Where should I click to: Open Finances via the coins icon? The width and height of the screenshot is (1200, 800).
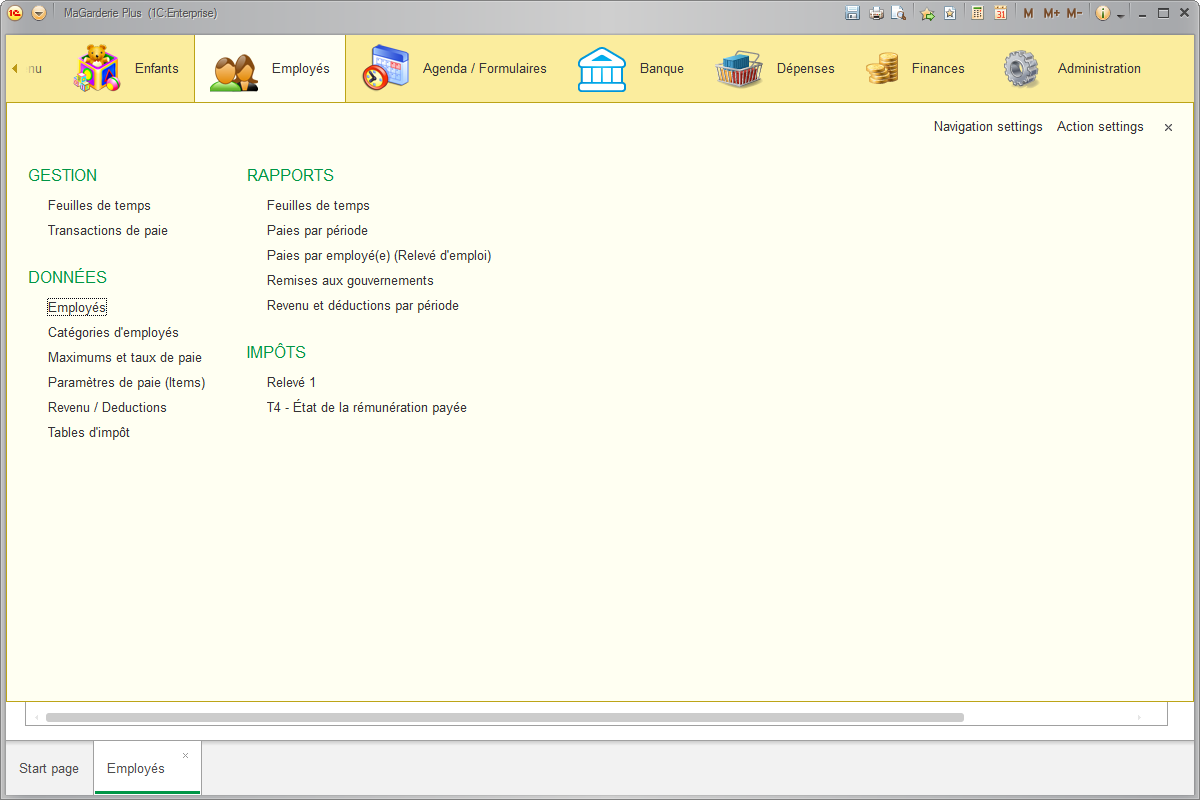tap(881, 67)
